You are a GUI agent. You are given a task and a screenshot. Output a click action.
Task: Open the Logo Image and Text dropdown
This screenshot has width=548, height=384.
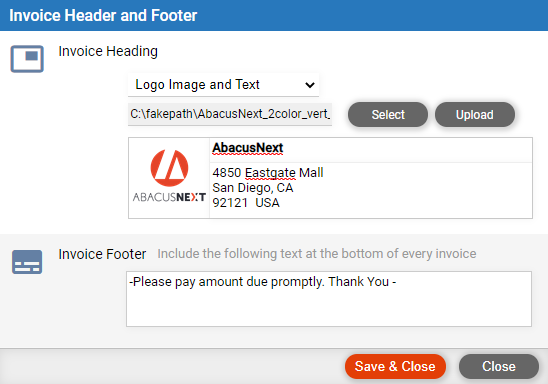pos(223,85)
